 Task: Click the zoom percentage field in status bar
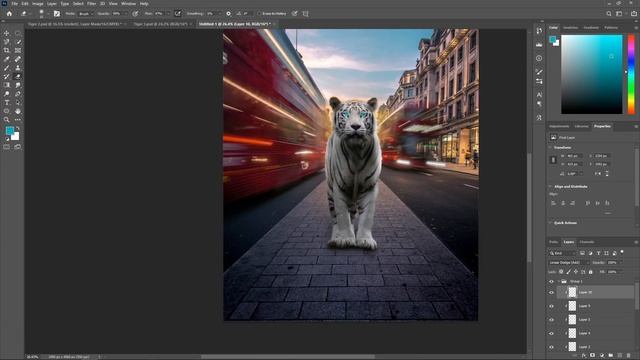coord(33,357)
